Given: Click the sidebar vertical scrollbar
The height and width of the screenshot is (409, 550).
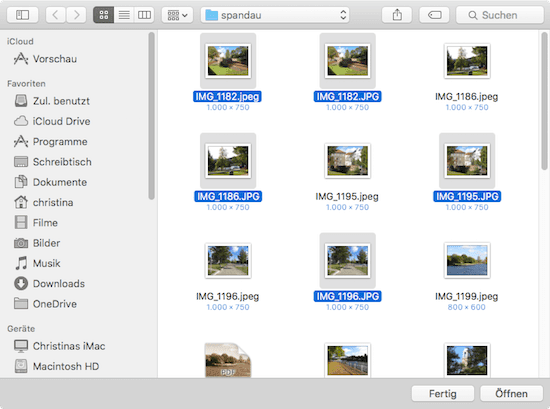Looking at the screenshot, I should click(151, 116).
